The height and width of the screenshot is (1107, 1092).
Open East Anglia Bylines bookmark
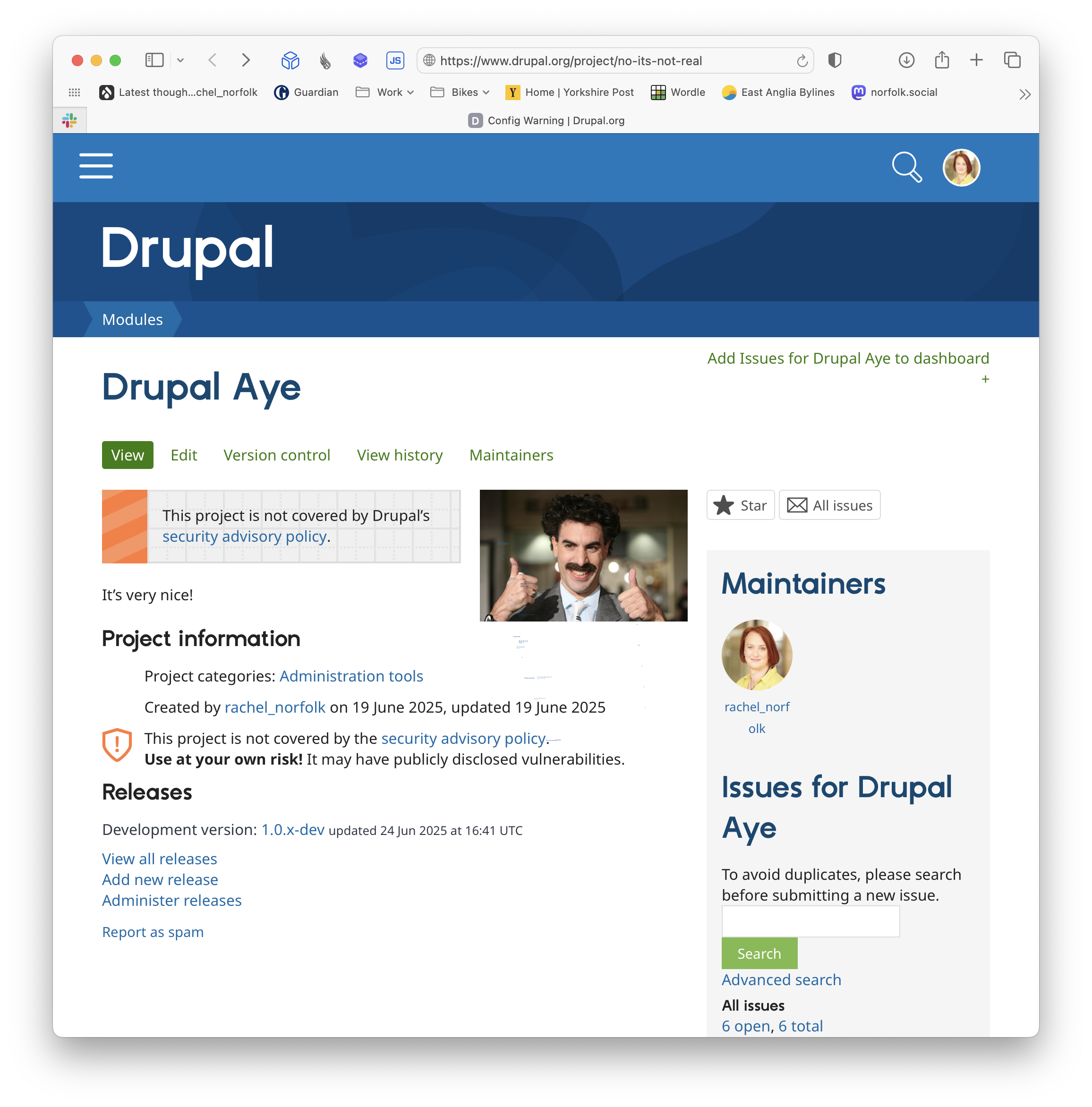point(777,92)
